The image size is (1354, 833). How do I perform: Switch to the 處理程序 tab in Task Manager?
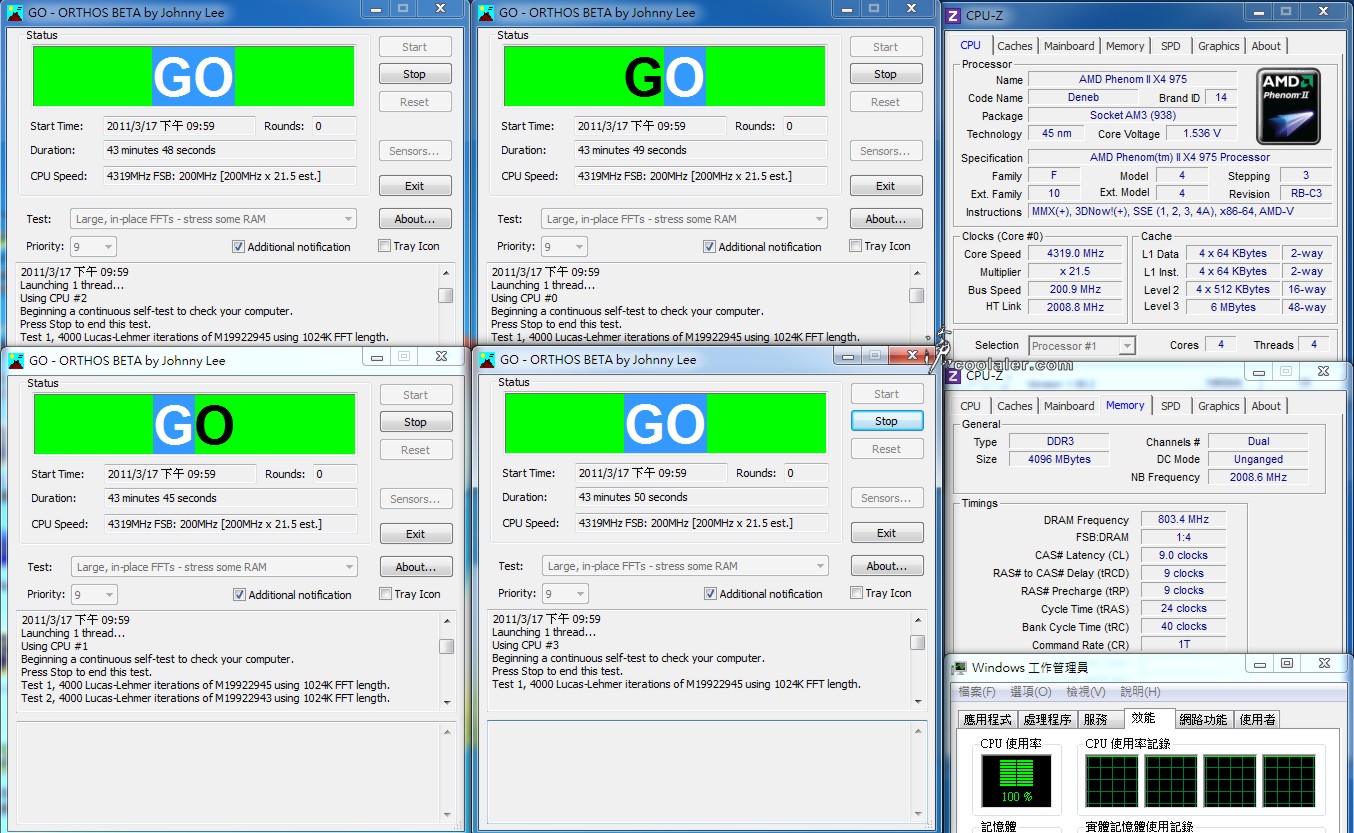[1046, 720]
